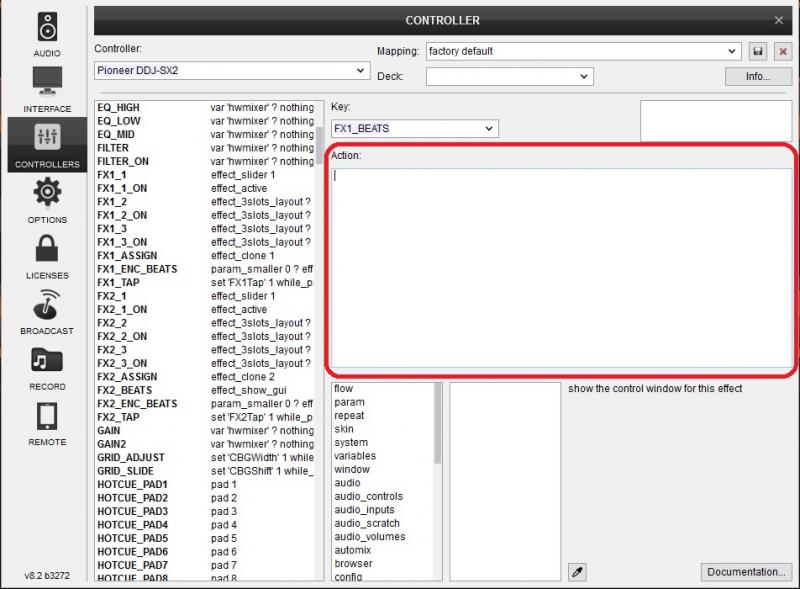This screenshot has height=589, width=800.
Task: Select the FILTER_ON mapping row
Action: (x=206, y=161)
